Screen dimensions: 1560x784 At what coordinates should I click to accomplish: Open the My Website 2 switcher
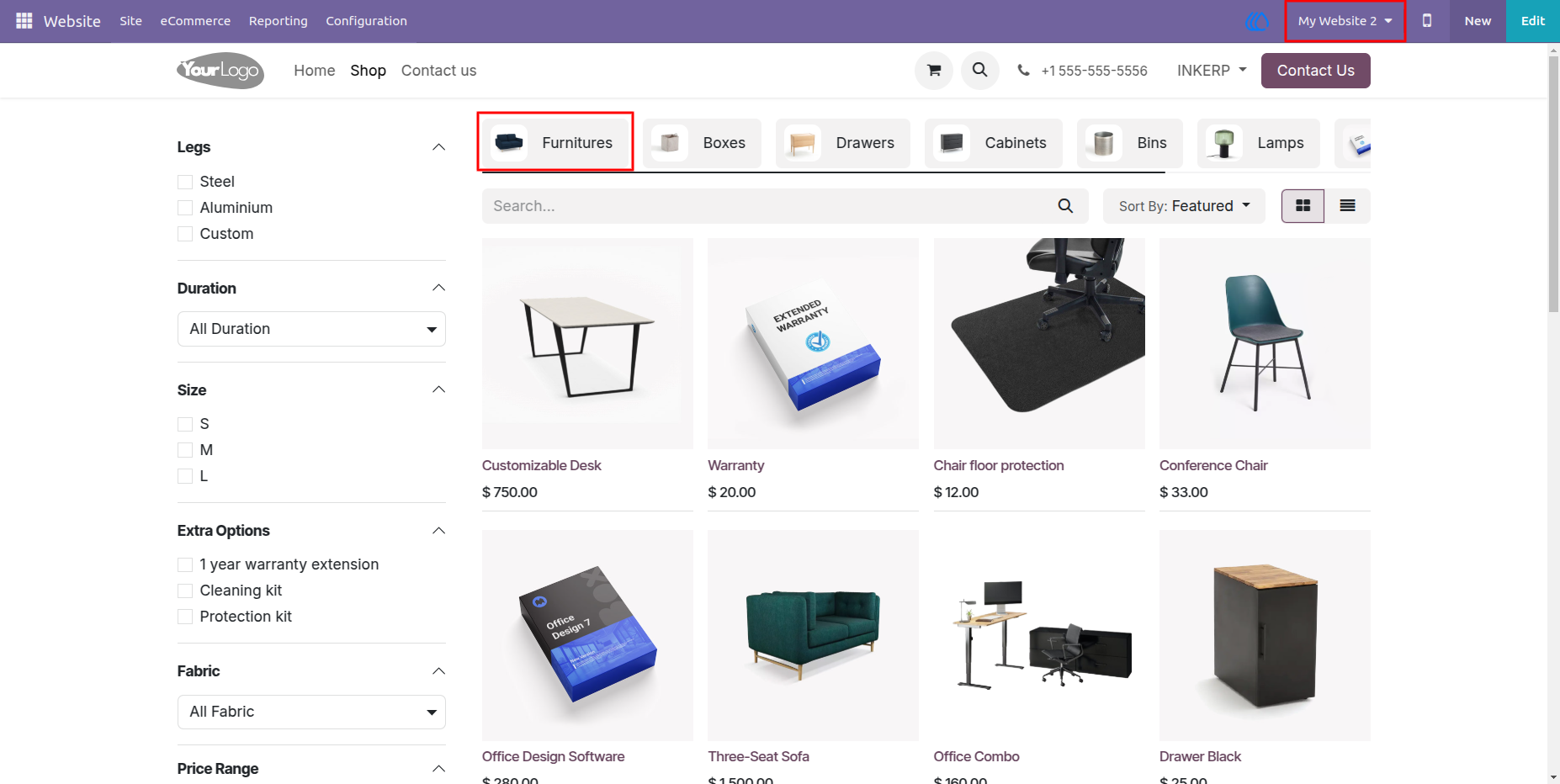pos(1345,21)
